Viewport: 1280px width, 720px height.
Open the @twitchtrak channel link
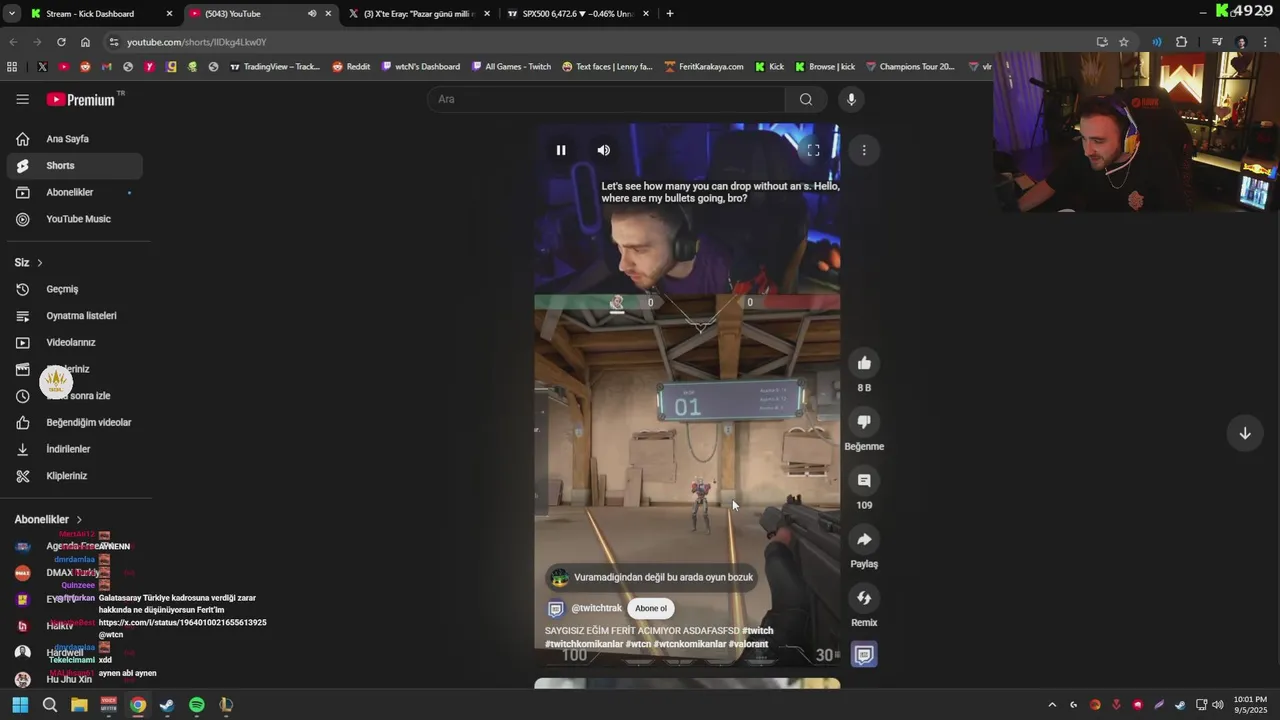pyautogui.click(x=596, y=608)
